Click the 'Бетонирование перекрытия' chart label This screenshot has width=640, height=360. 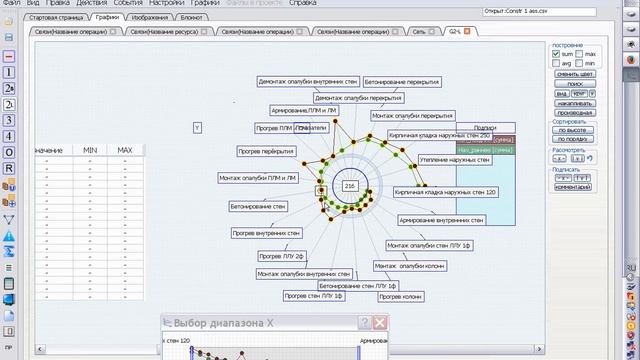pyautogui.click(x=402, y=82)
